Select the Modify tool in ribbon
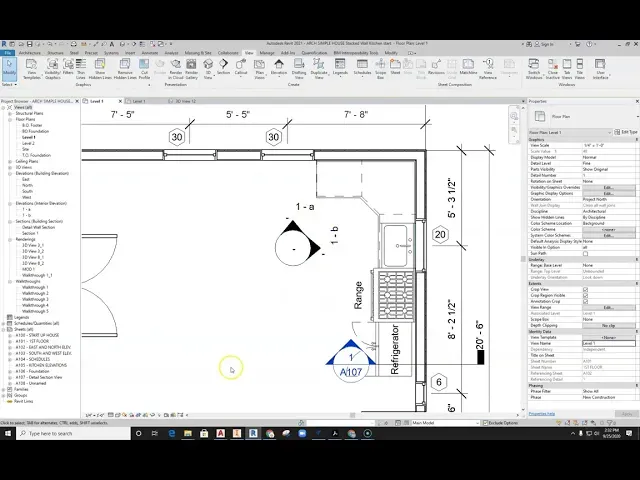 [9, 68]
